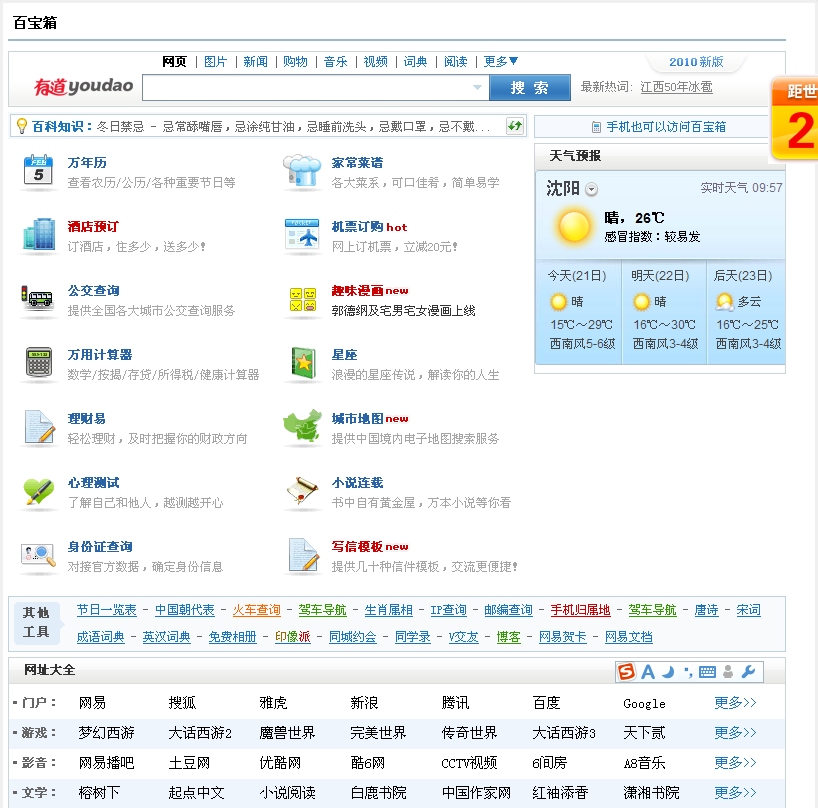The image size is (818, 808).
Task: Switch to the 图片 search tab
Action: coord(215,62)
